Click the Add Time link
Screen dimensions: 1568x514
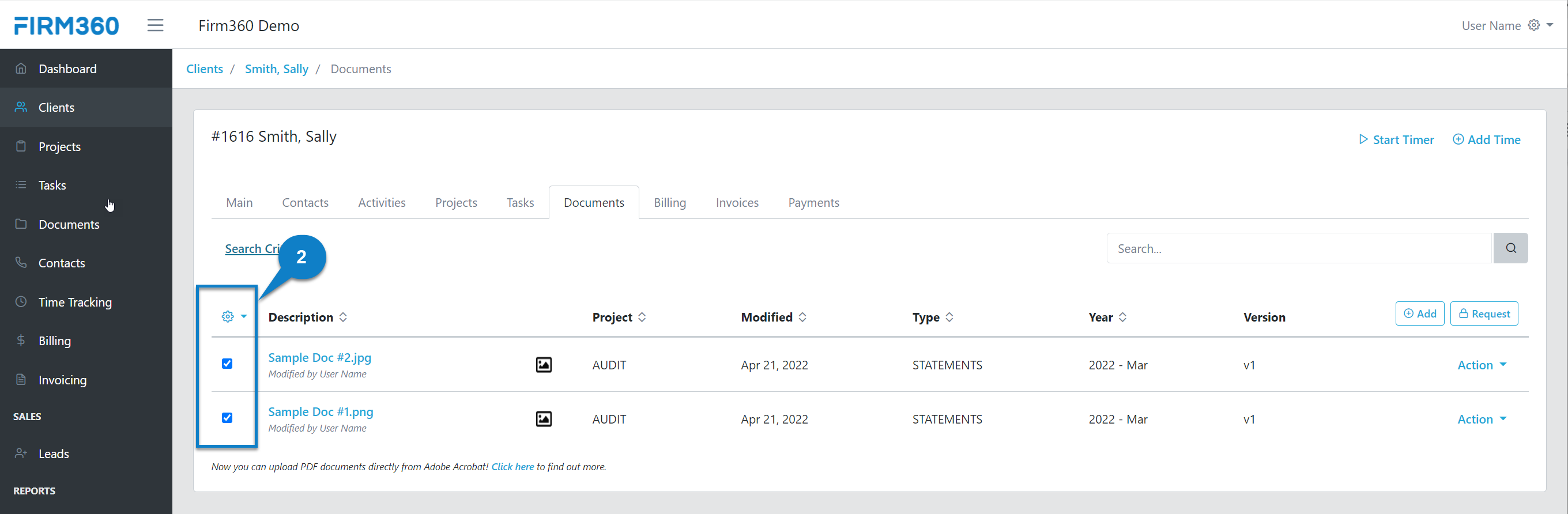point(1487,140)
